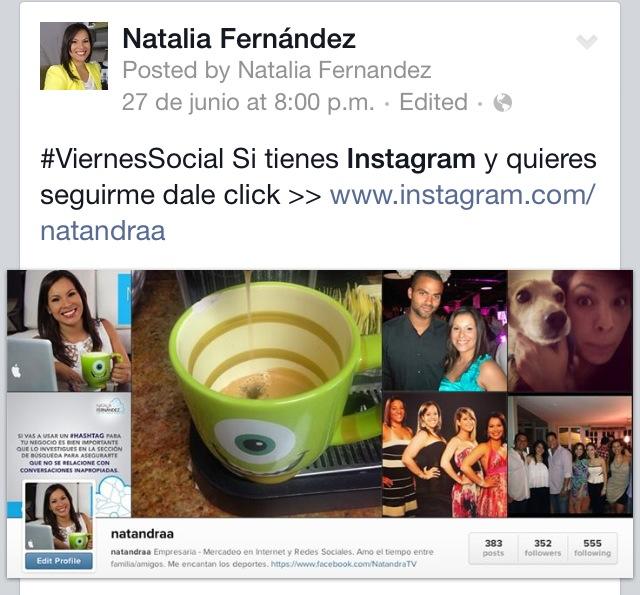The image size is (640, 595).
Task: Click the 555 following counter
Action: [592, 548]
